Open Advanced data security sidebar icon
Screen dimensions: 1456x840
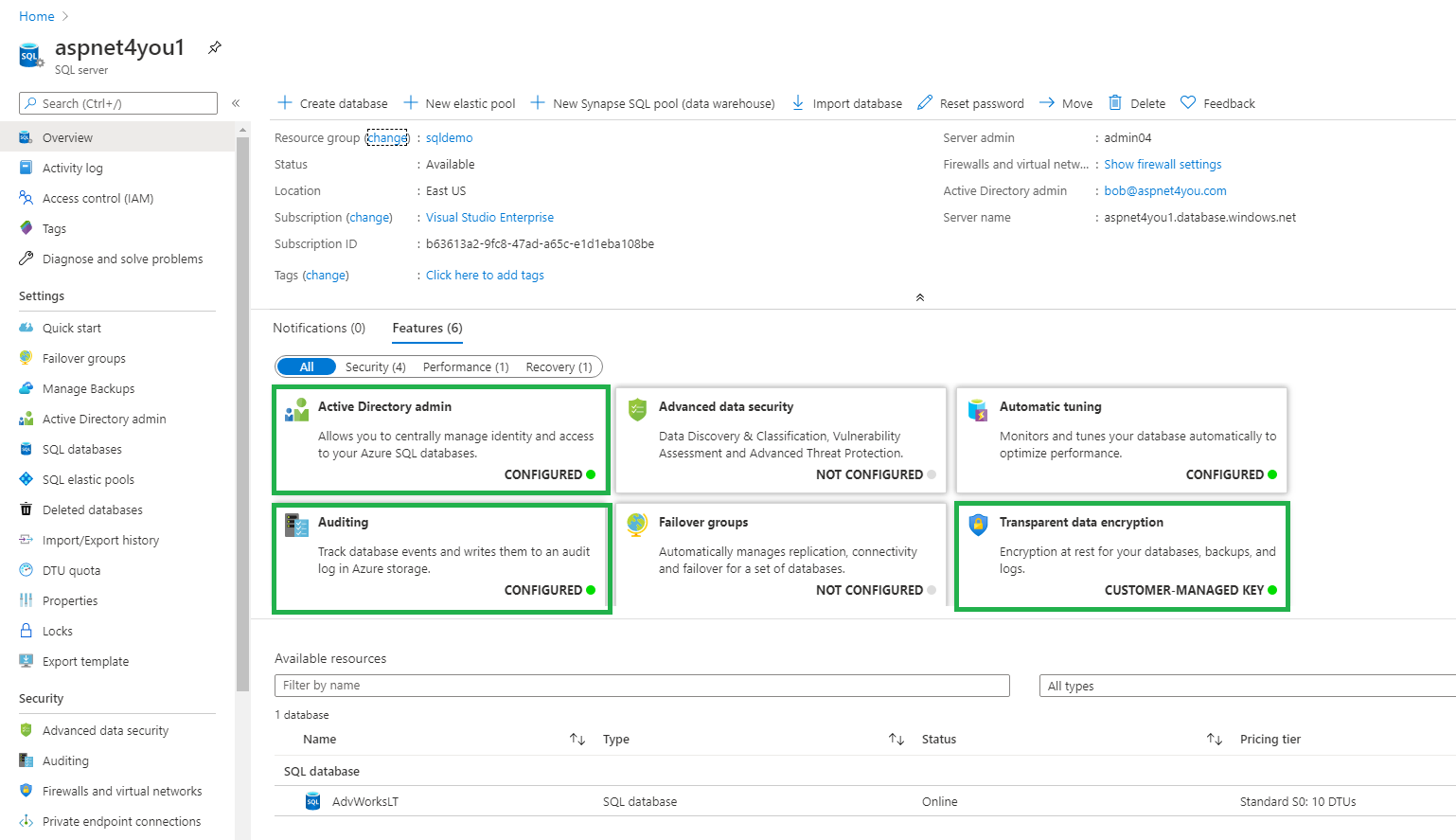click(26, 730)
